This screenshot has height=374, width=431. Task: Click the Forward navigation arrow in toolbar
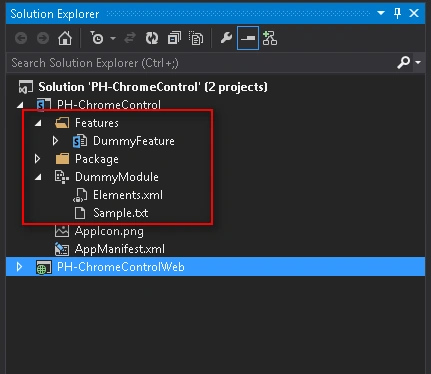tap(43, 38)
